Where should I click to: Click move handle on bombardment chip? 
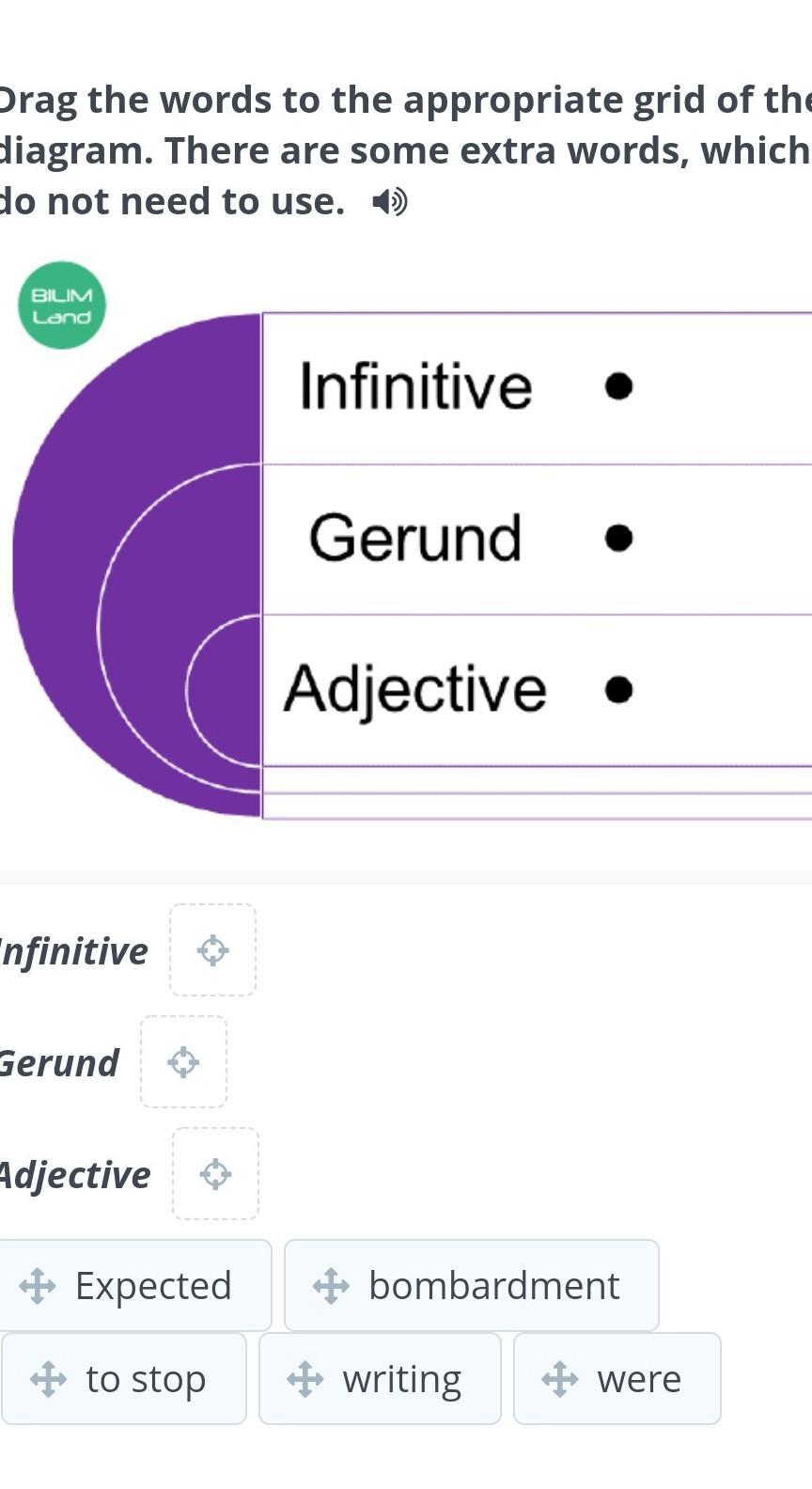(x=331, y=1286)
